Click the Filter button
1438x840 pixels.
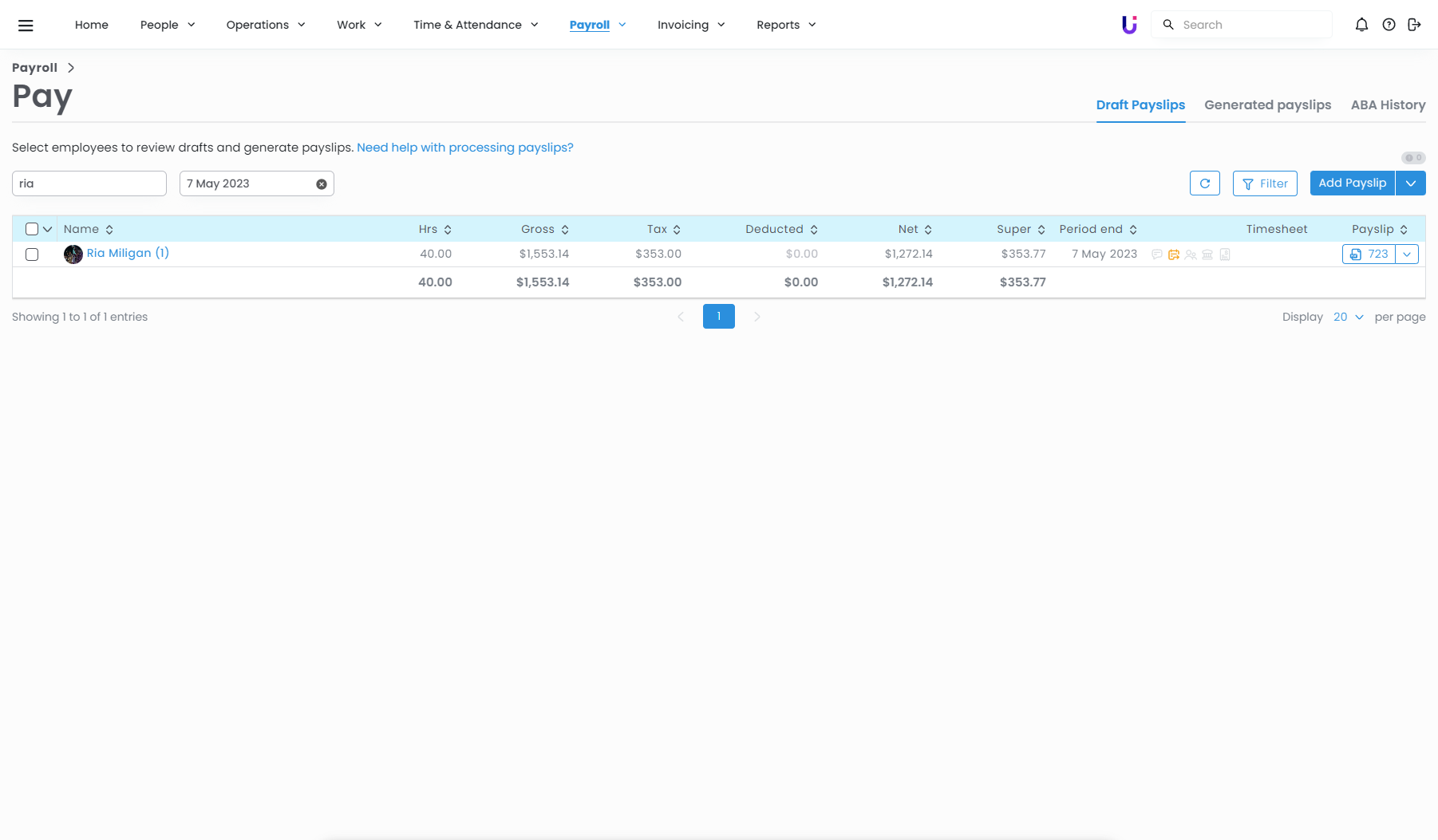coord(1265,183)
